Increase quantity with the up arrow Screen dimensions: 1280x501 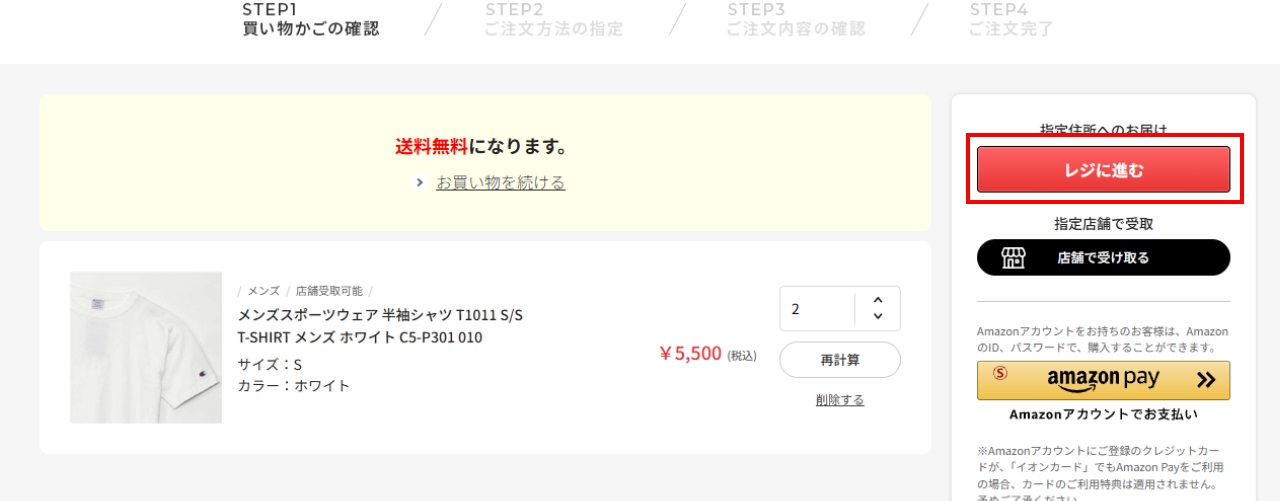pyautogui.click(x=877, y=299)
